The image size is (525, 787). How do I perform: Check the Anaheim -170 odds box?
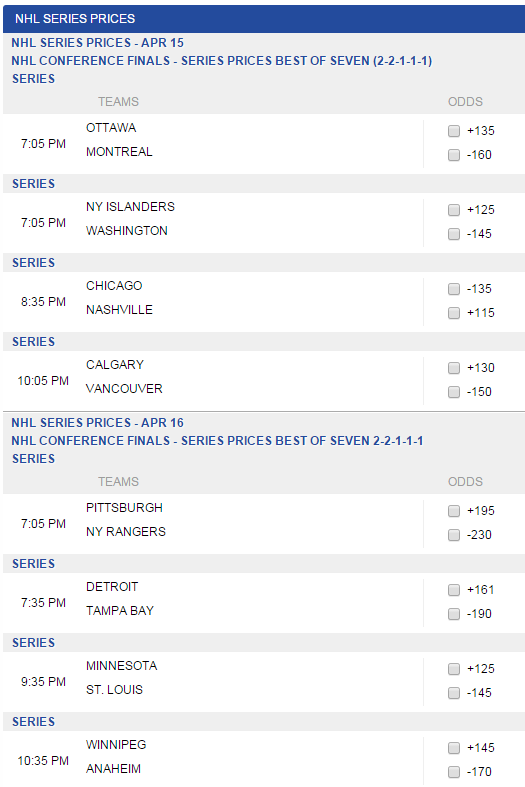pyautogui.click(x=454, y=772)
